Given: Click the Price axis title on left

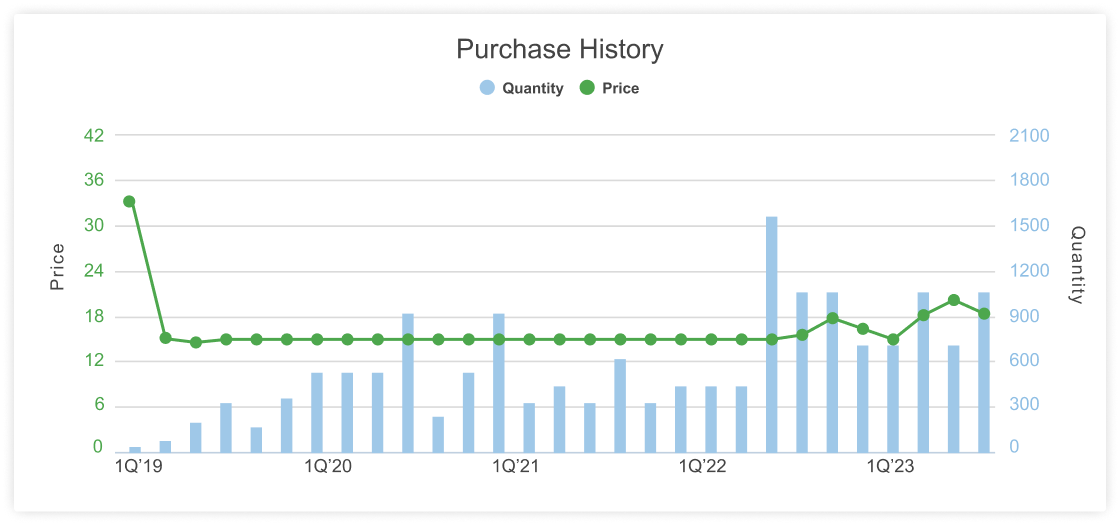Looking at the screenshot, I should 57,267.
